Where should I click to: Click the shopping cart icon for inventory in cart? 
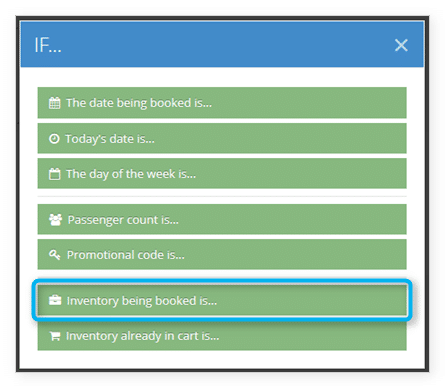[55, 336]
